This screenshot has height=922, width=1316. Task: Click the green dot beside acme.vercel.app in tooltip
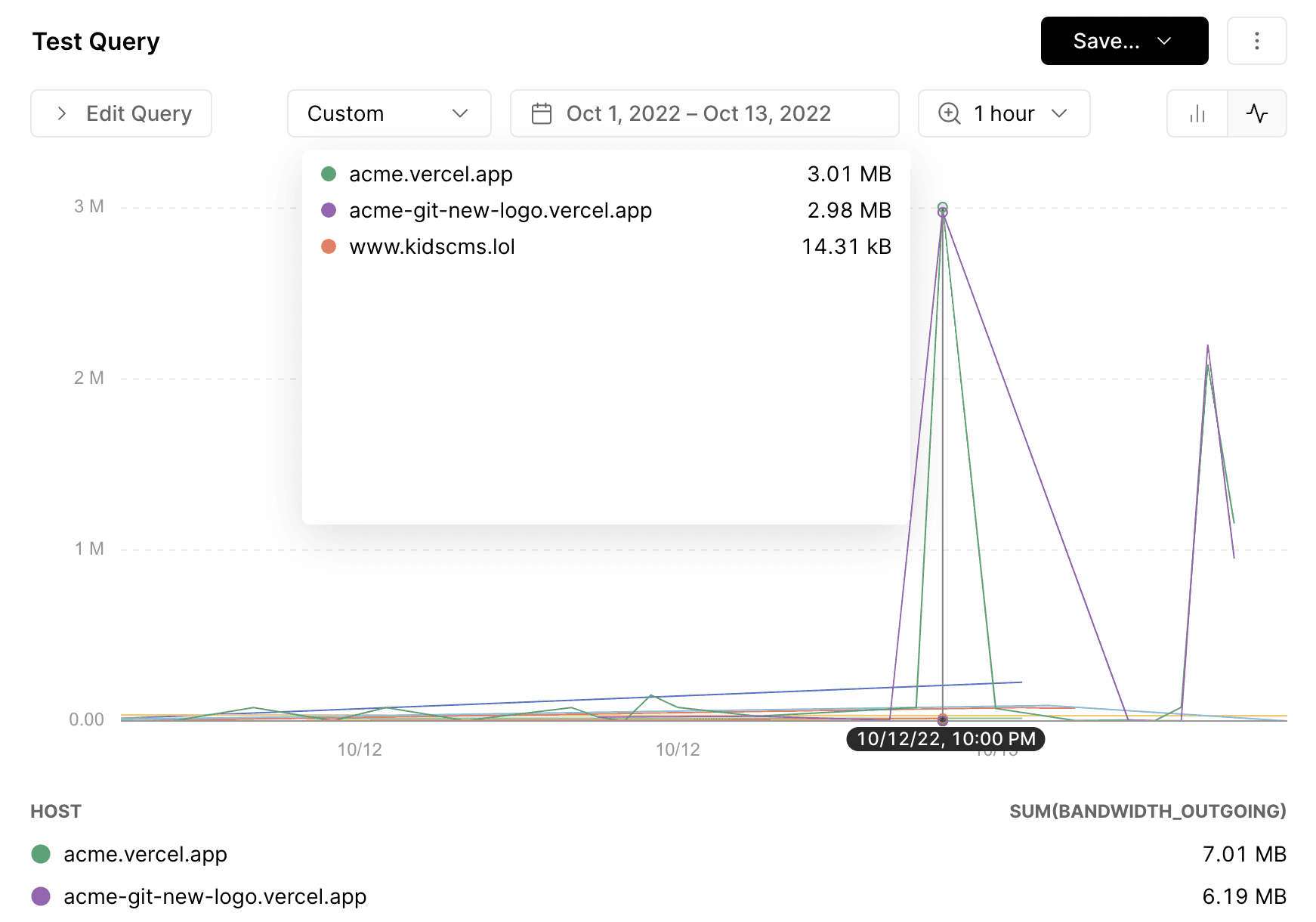click(329, 174)
